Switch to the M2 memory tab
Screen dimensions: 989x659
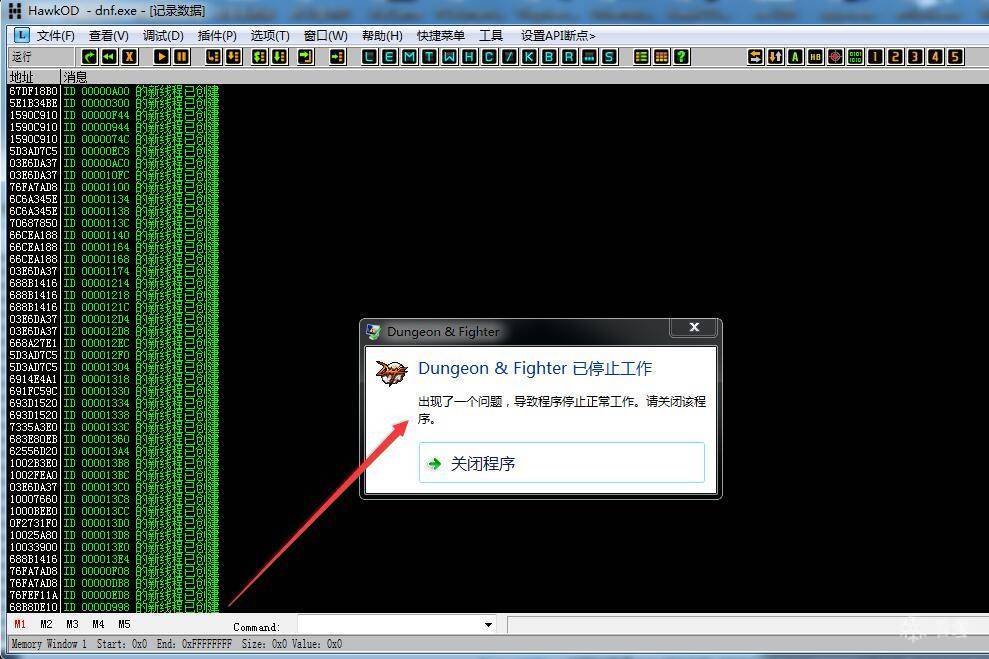(x=46, y=624)
